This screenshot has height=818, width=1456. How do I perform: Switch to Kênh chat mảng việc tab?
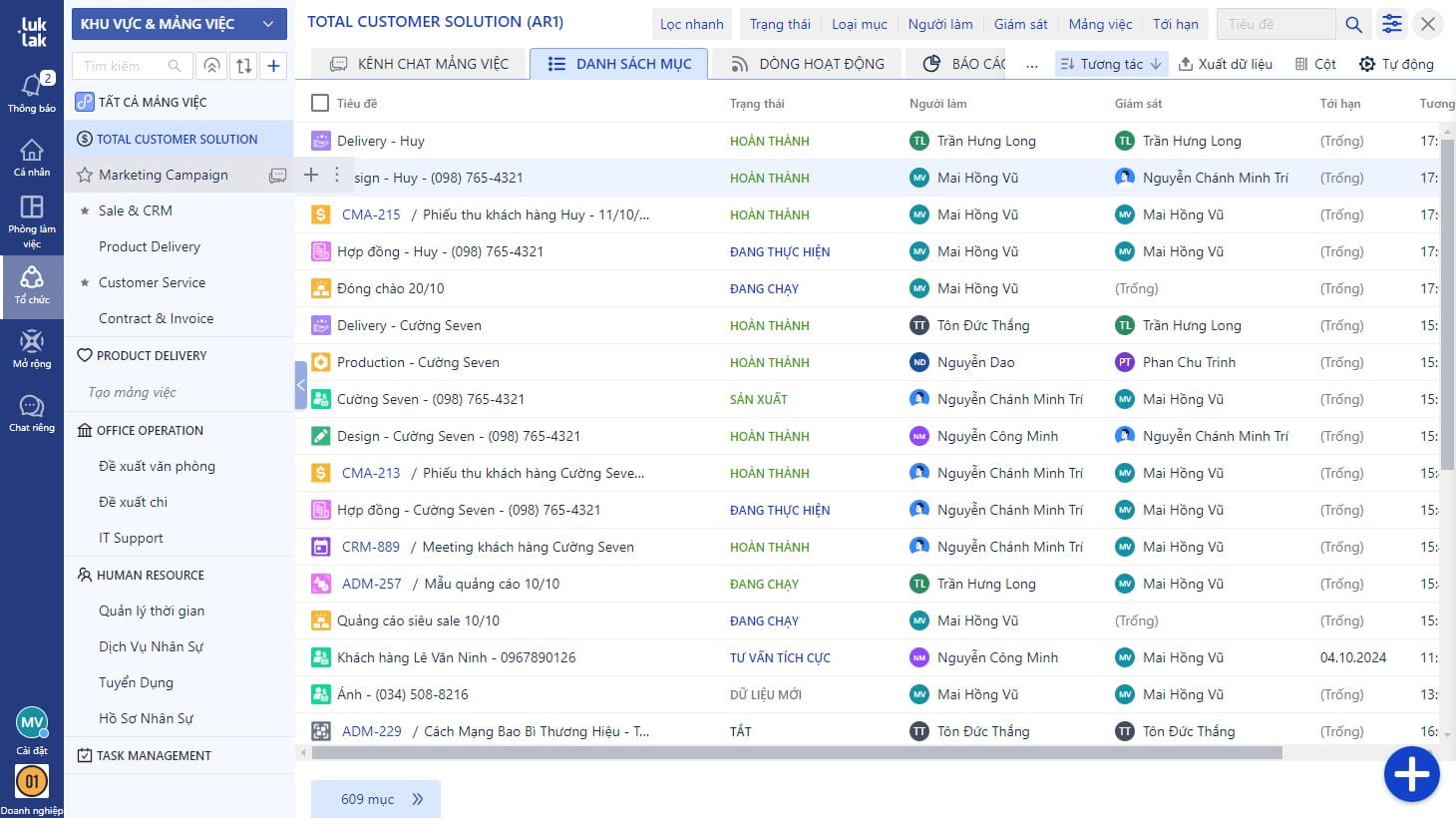[x=419, y=64]
